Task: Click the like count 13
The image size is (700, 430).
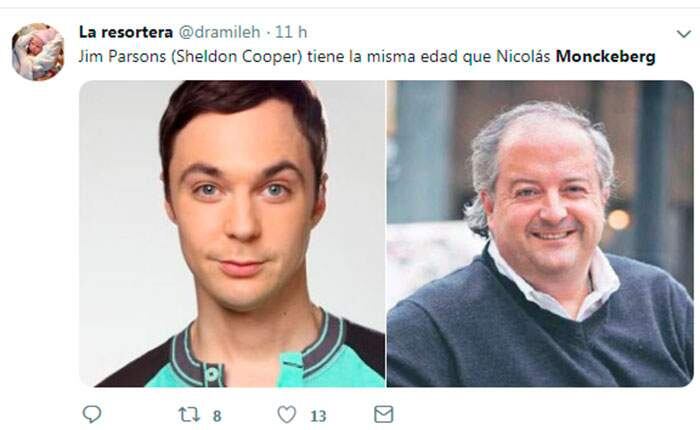Action: (318, 416)
